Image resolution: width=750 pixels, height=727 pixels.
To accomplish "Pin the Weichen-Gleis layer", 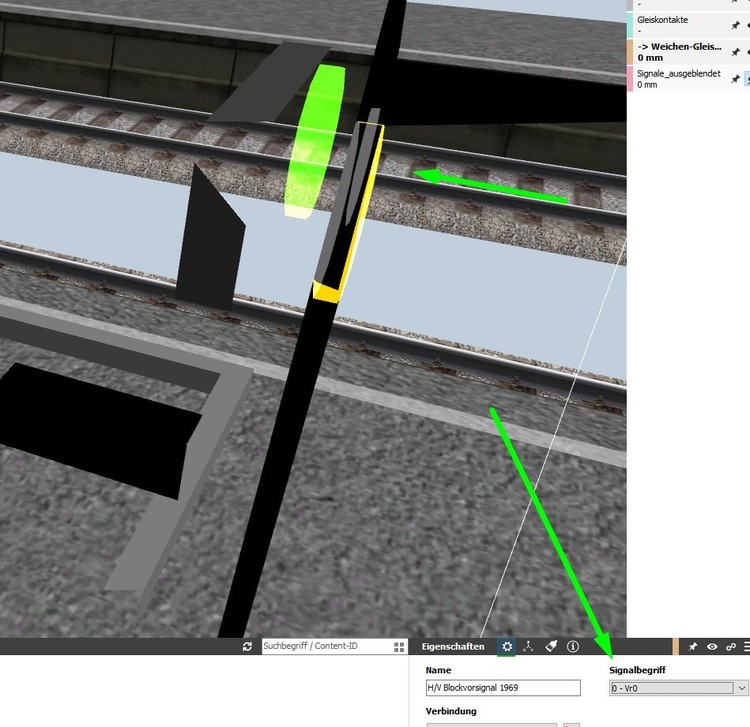I will (x=736, y=52).
